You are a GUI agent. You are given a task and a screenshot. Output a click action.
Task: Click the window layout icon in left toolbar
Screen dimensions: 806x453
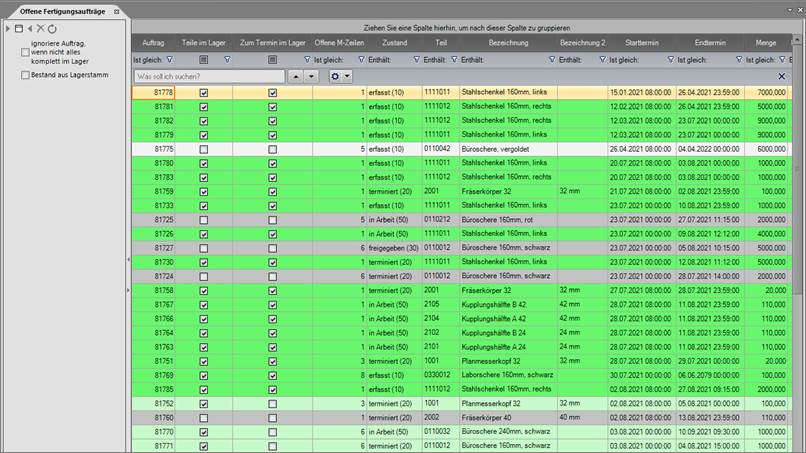coord(18,28)
